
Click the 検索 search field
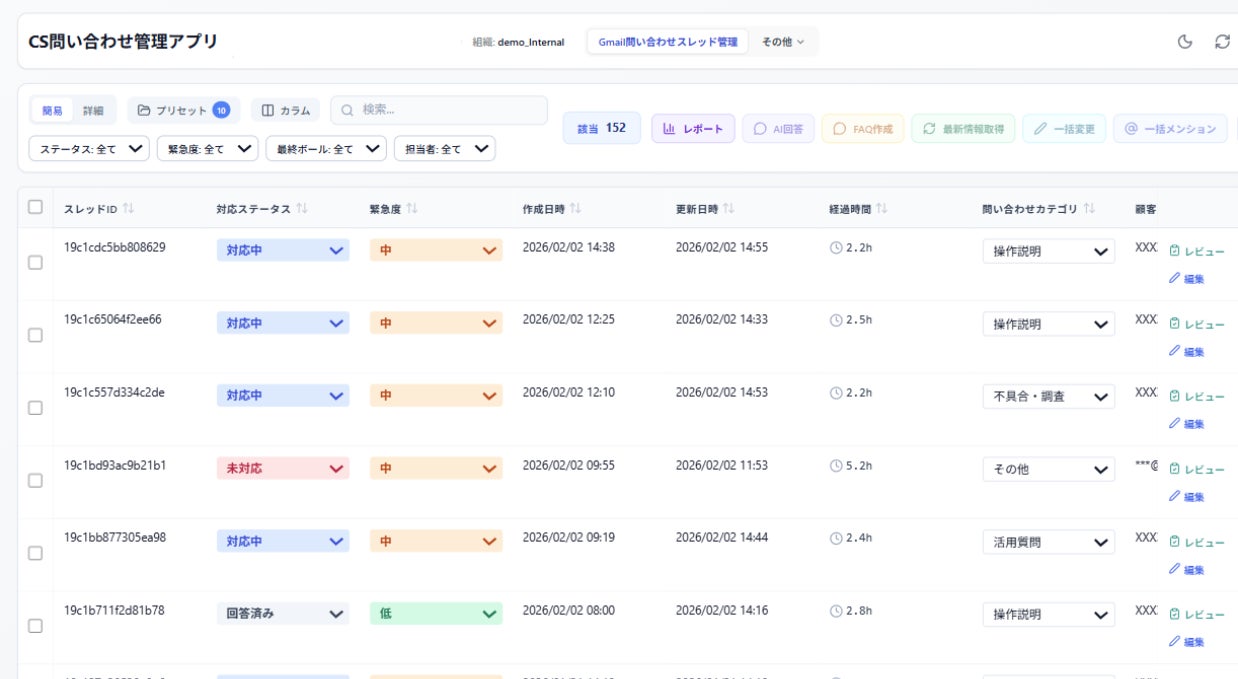(x=439, y=110)
